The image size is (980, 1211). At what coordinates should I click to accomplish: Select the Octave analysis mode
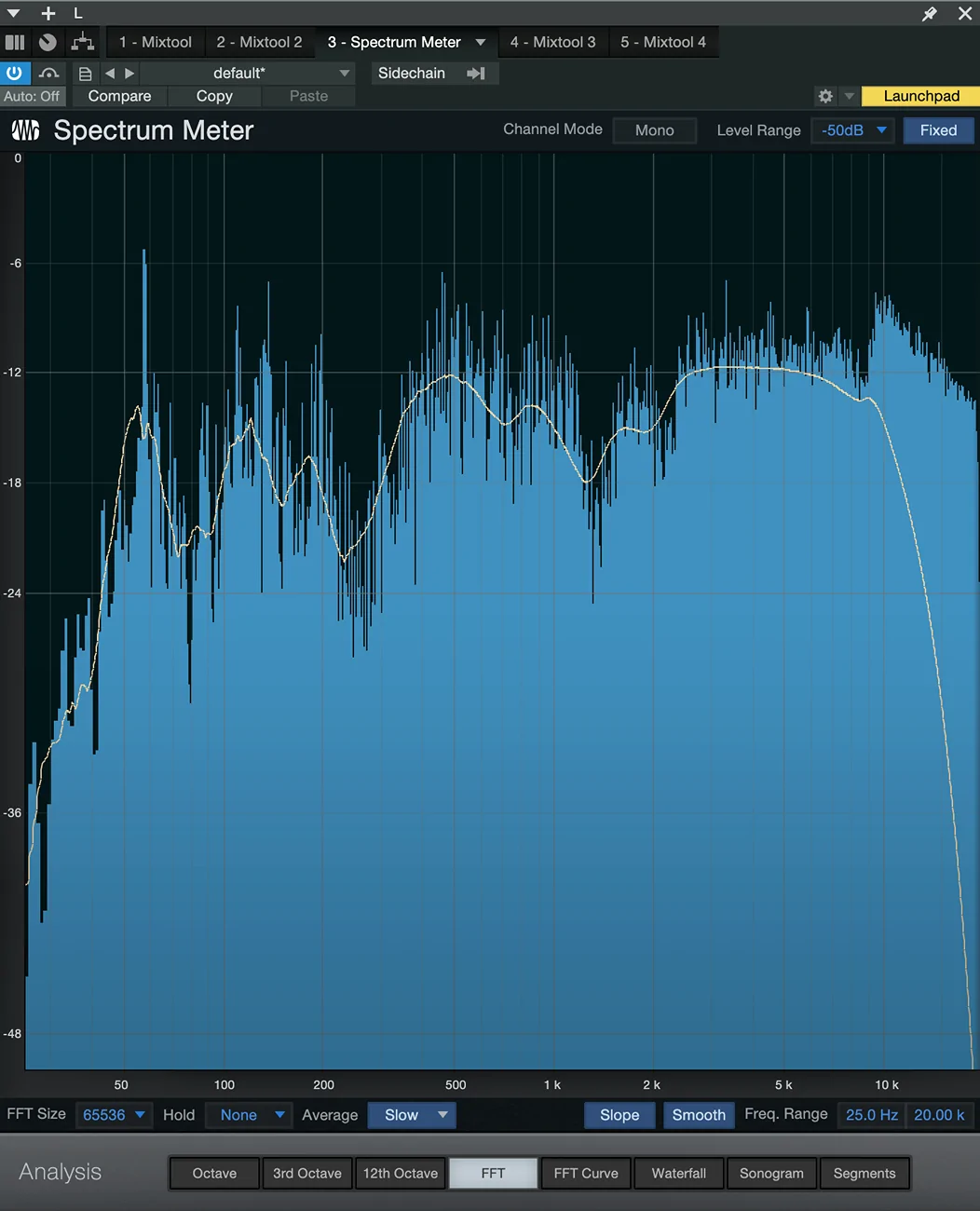[214, 1174]
